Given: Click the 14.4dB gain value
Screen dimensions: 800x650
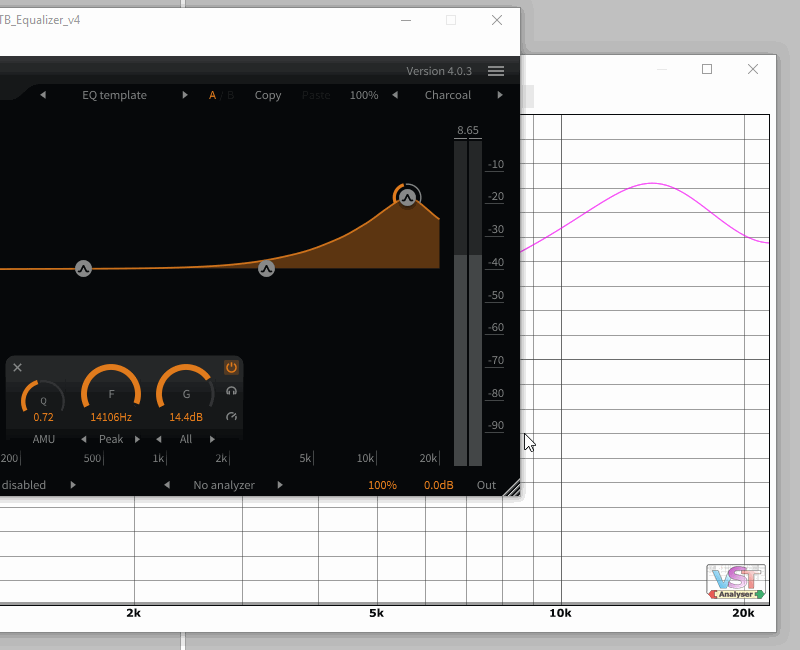Looking at the screenshot, I should (x=186, y=417).
